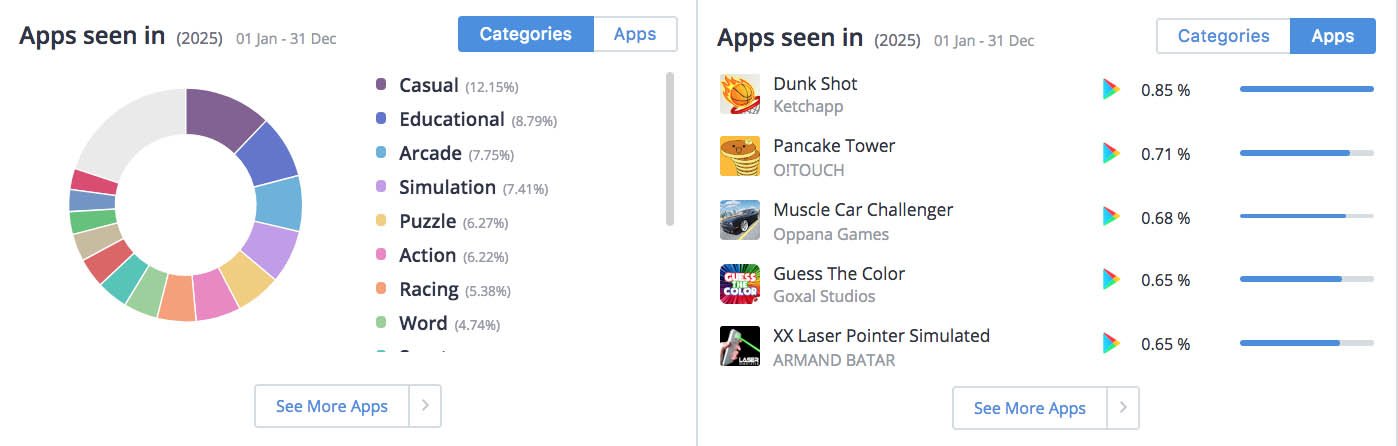The width and height of the screenshot is (1398, 446).
Task: Open the Dunk Shot app icon
Action: pos(739,94)
